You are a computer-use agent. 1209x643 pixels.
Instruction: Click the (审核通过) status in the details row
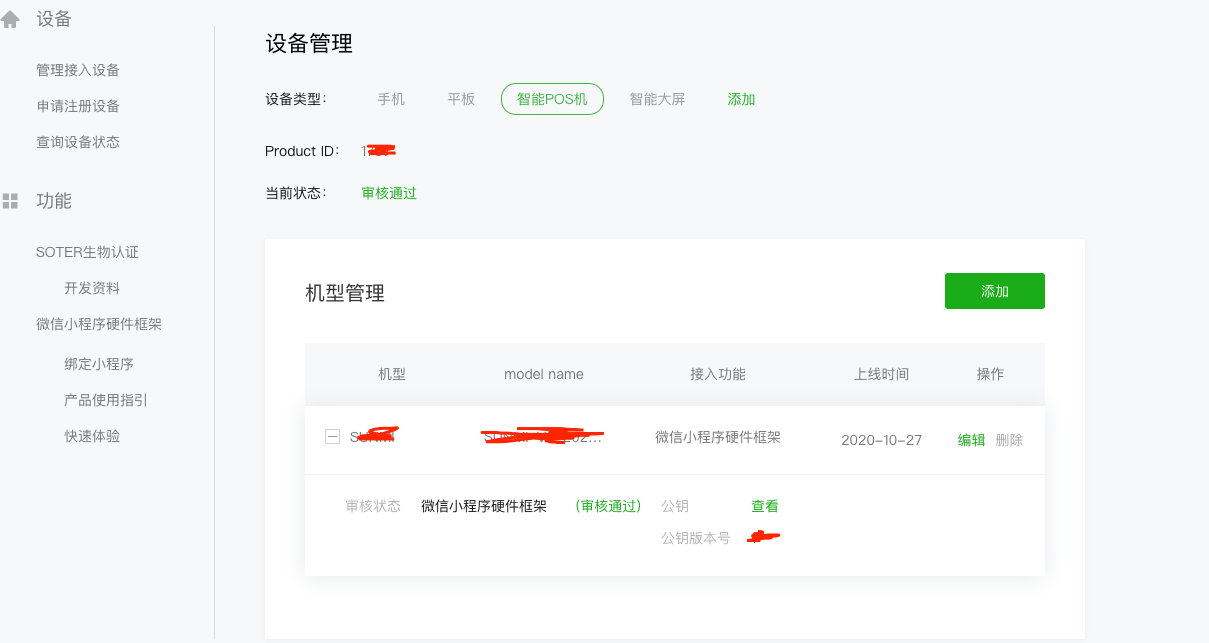click(608, 506)
